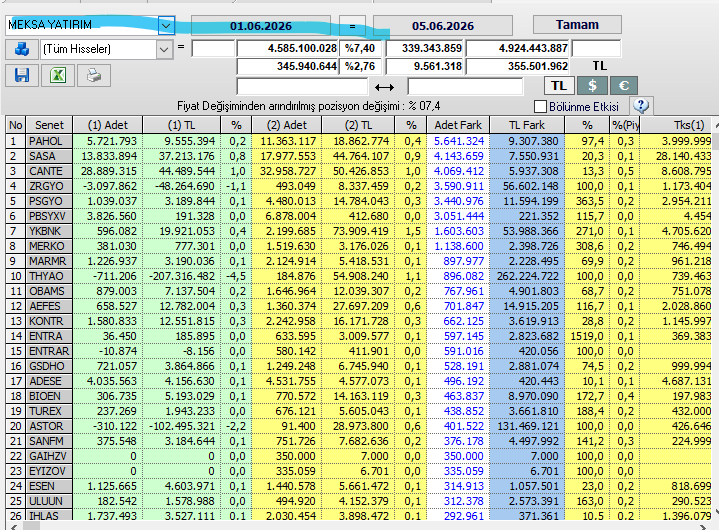Viewport: 719px width, 530px height.
Task: Select the THYAO row symbol cell
Action: click(49, 276)
